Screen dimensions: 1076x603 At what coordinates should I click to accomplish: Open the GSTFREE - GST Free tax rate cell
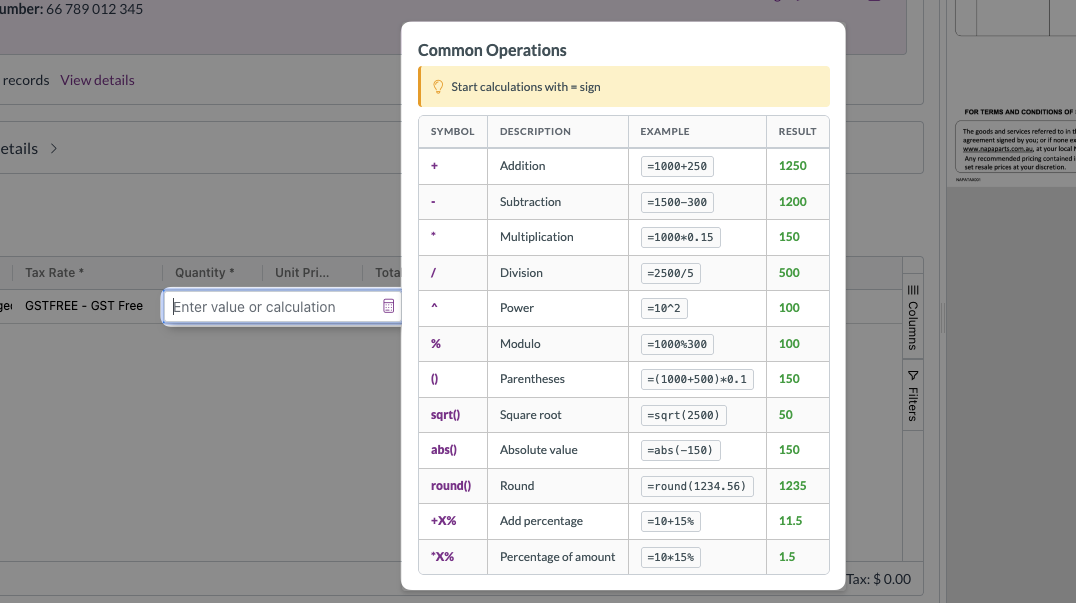pos(84,306)
